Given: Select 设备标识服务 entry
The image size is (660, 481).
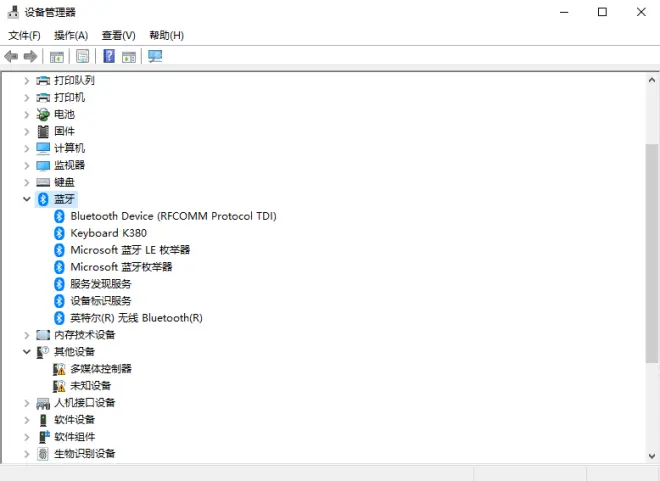Looking at the screenshot, I should [101, 301].
